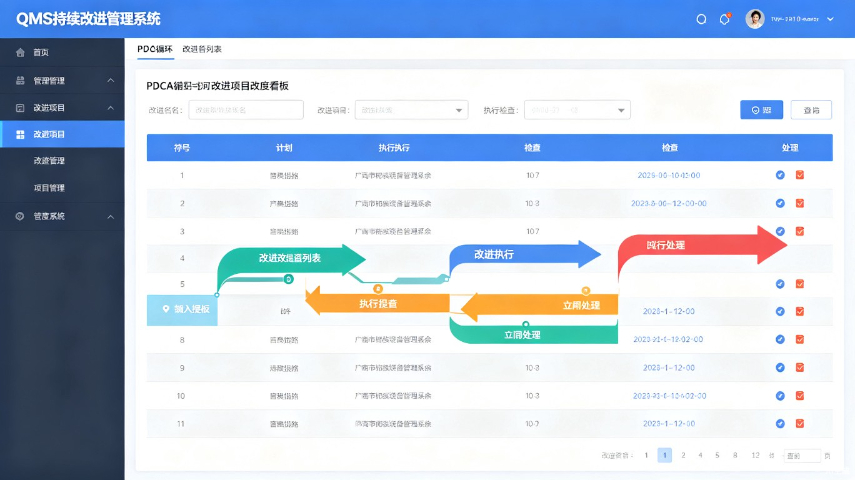This screenshot has height=480, width=855.
Task: Click the 执行执行 table column header
Action: click(x=394, y=148)
